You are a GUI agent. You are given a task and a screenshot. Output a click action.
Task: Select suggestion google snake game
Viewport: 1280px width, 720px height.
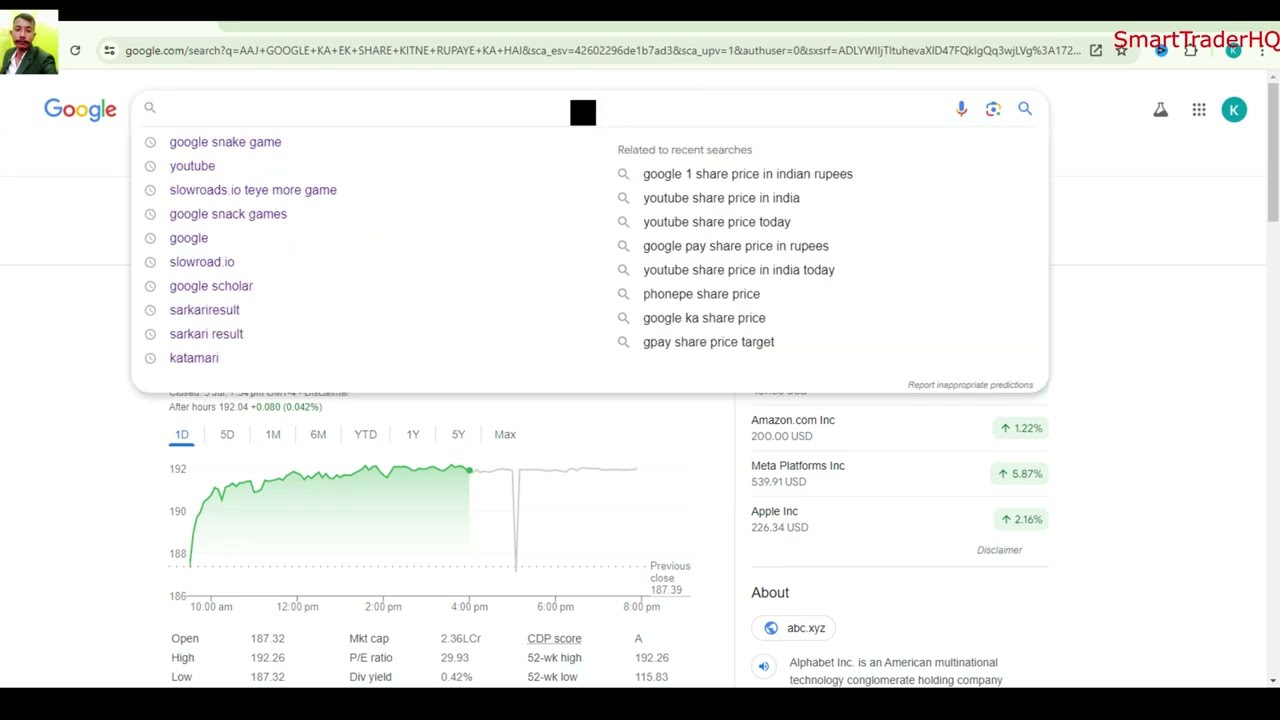(225, 142)
